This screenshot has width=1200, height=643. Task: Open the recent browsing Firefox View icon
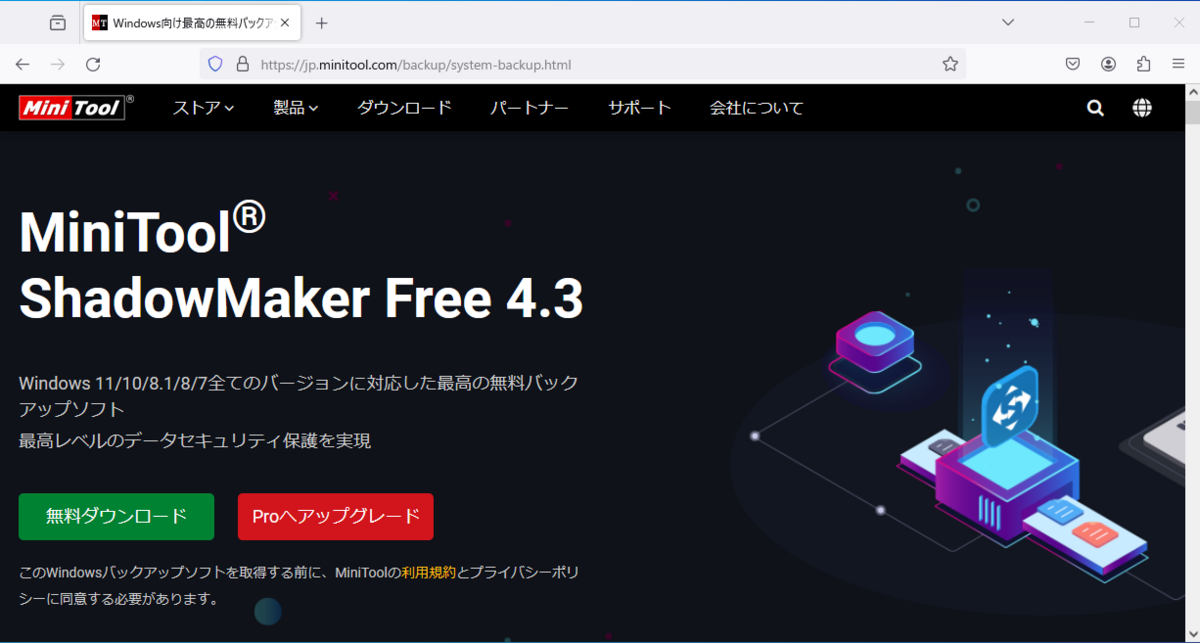58,22
